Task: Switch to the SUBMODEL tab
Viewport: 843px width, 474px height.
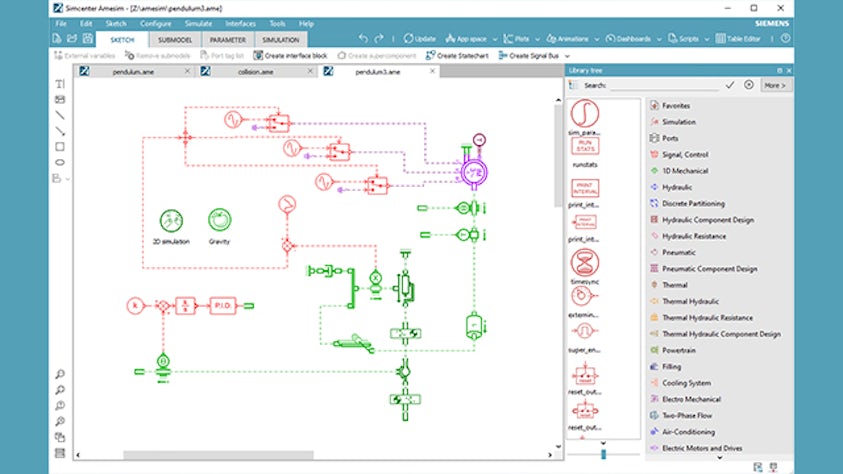Action: pos(175,40)
